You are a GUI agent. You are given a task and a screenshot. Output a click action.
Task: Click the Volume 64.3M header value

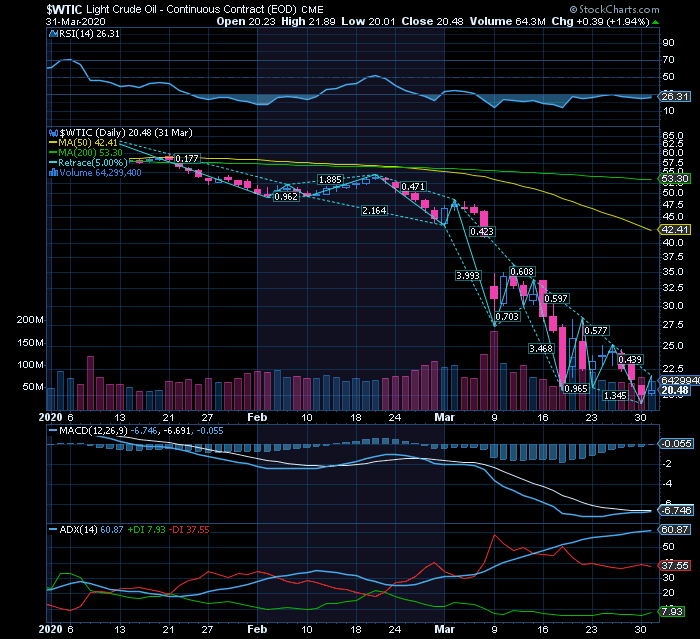[x=507, y=21]
